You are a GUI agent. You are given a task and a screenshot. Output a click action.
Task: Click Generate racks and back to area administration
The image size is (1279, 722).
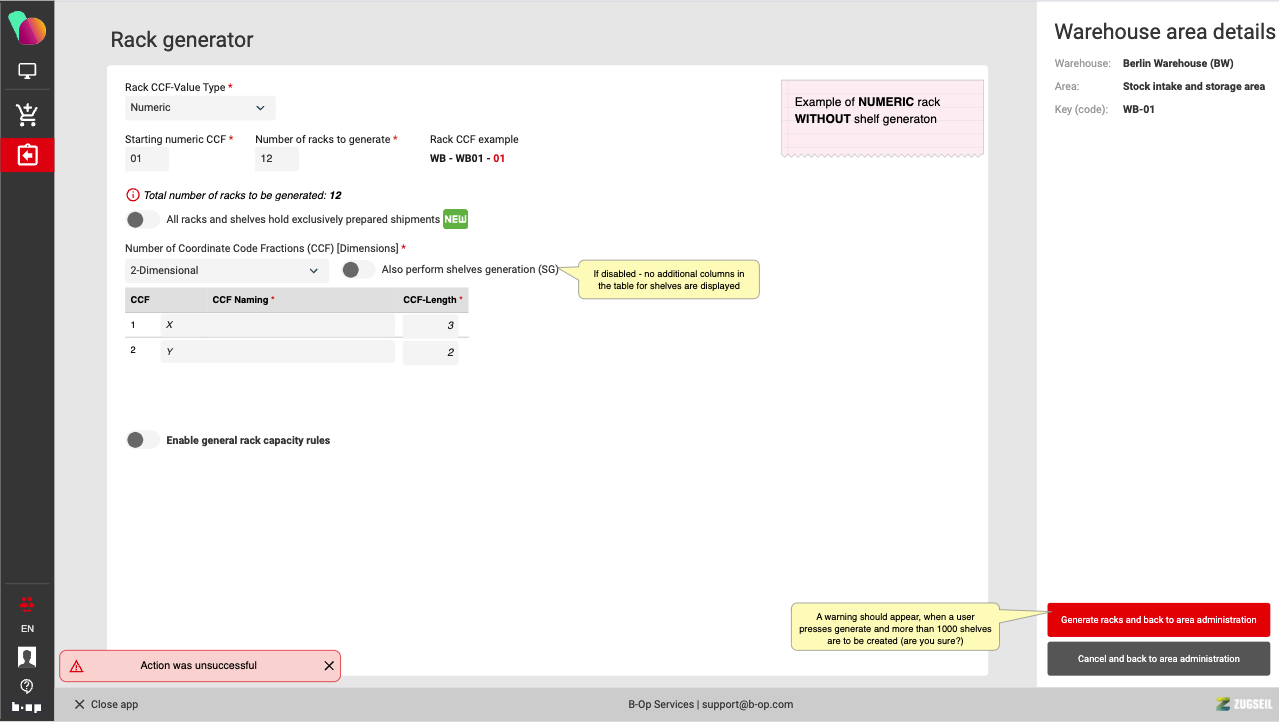coord(1158,620)
